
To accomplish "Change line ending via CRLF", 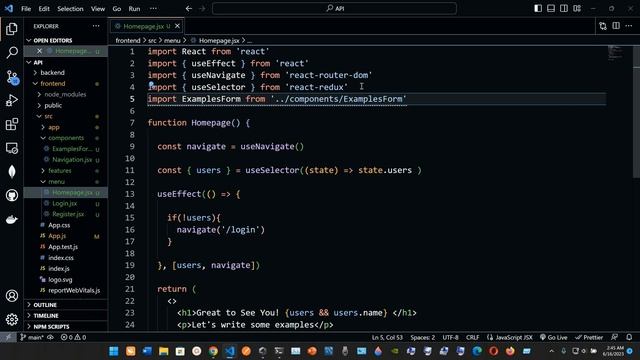I will [x=473, y=337].
